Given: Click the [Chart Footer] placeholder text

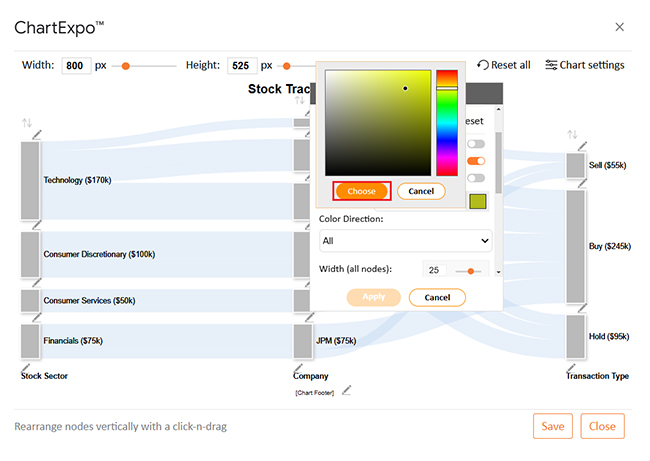Looking at the screenshot, I should [x=315, y=393].
